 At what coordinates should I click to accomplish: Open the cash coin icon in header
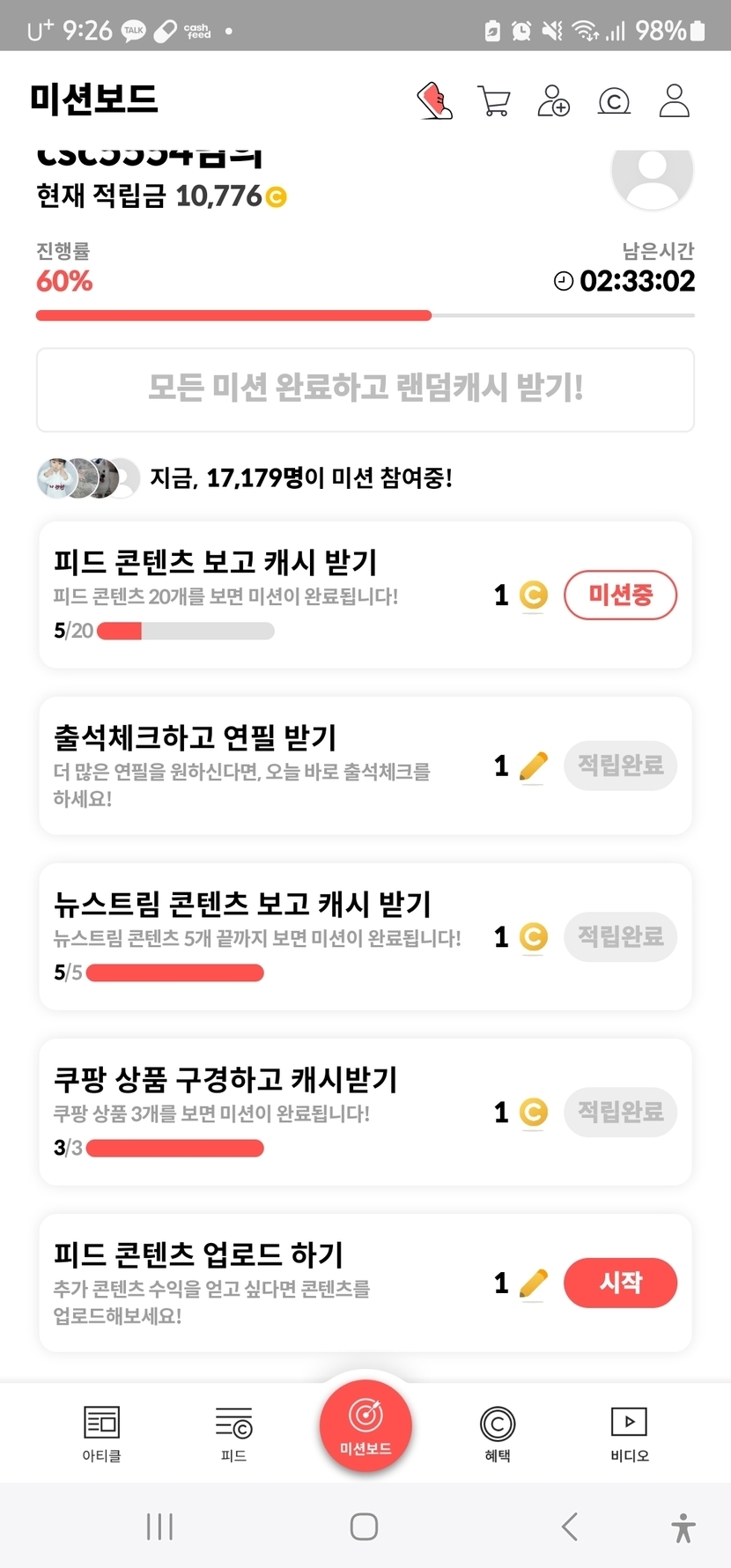[614, 102]
